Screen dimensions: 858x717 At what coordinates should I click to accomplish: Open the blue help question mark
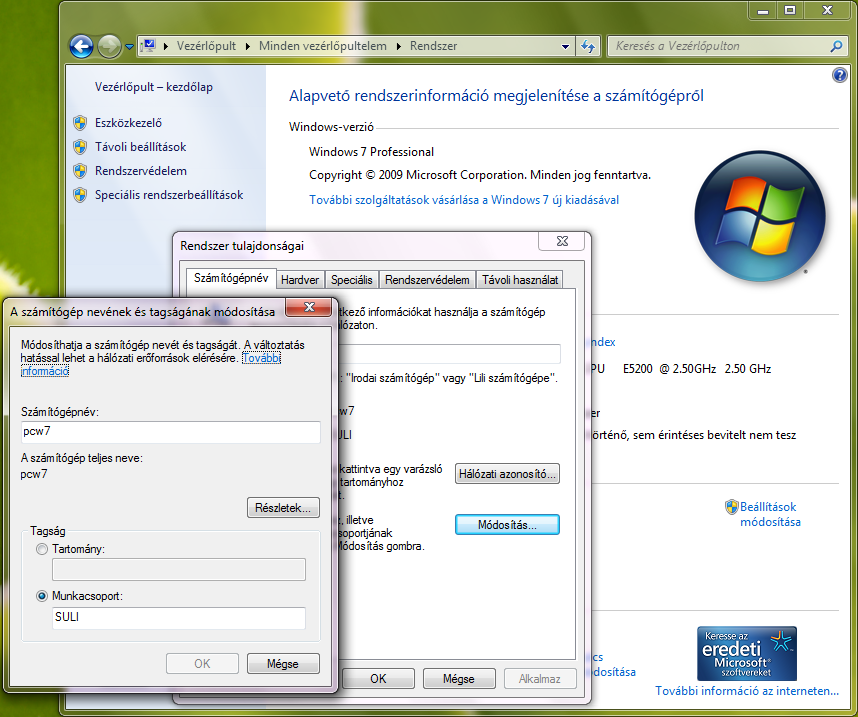click(839, 75)
